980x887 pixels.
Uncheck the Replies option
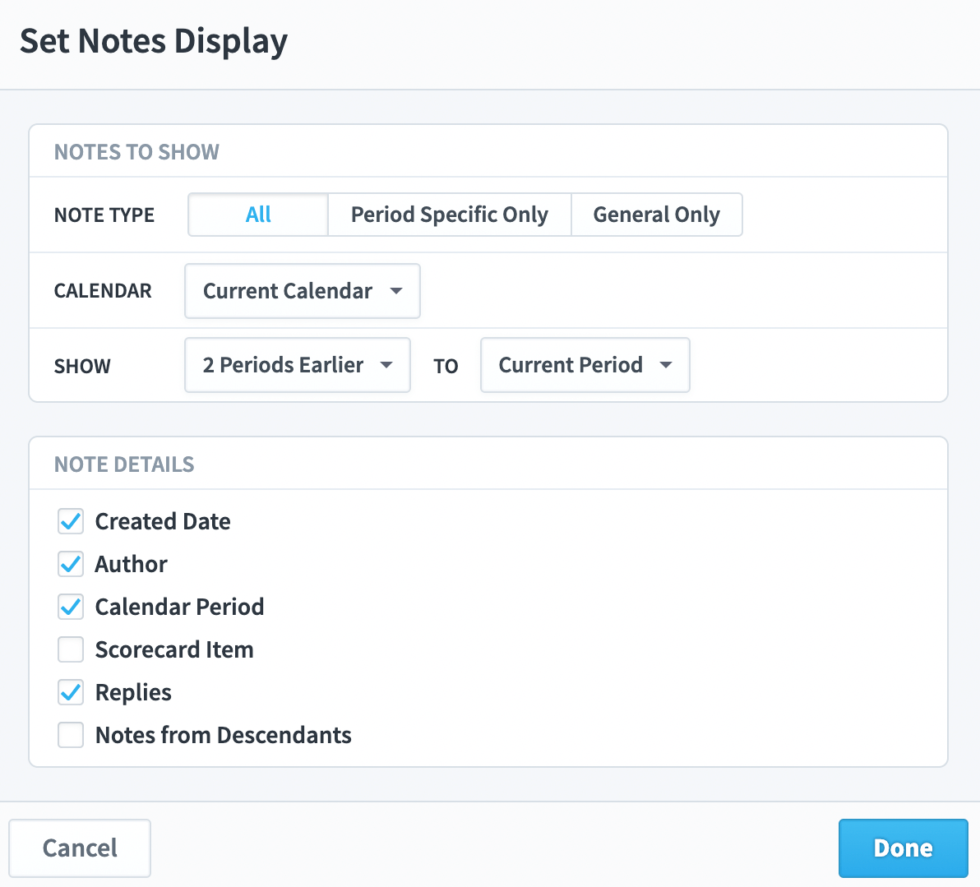click(70, 692)
